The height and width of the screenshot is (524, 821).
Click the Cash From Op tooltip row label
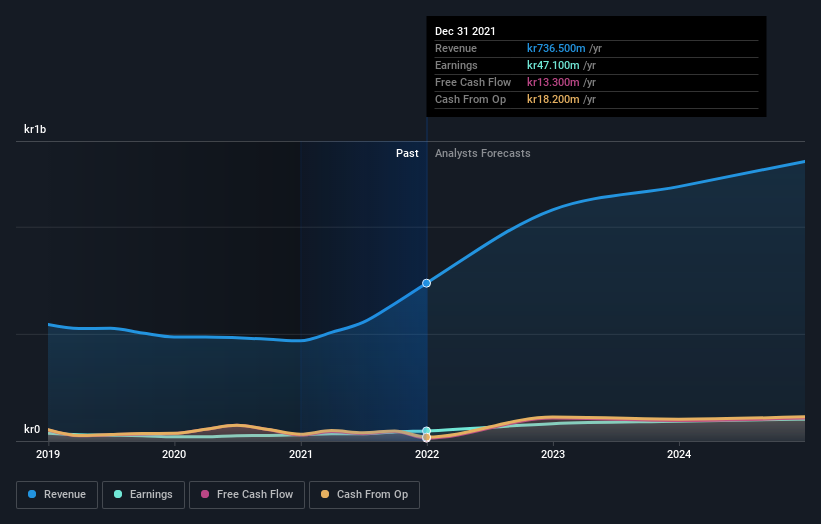(470, 99)
